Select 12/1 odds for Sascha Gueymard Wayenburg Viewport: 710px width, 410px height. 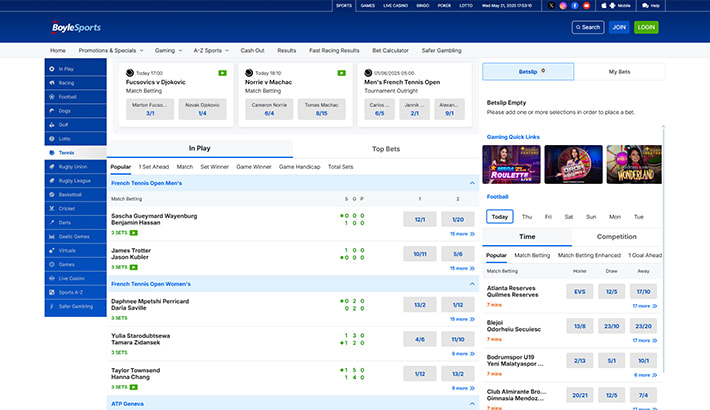pos(420,219)
